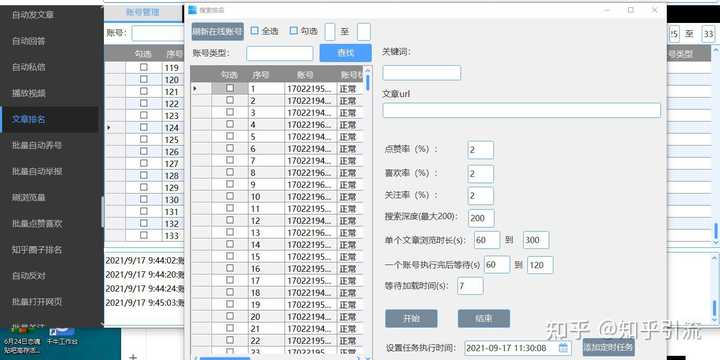Check the box for dialog row 3

(230, 112)
